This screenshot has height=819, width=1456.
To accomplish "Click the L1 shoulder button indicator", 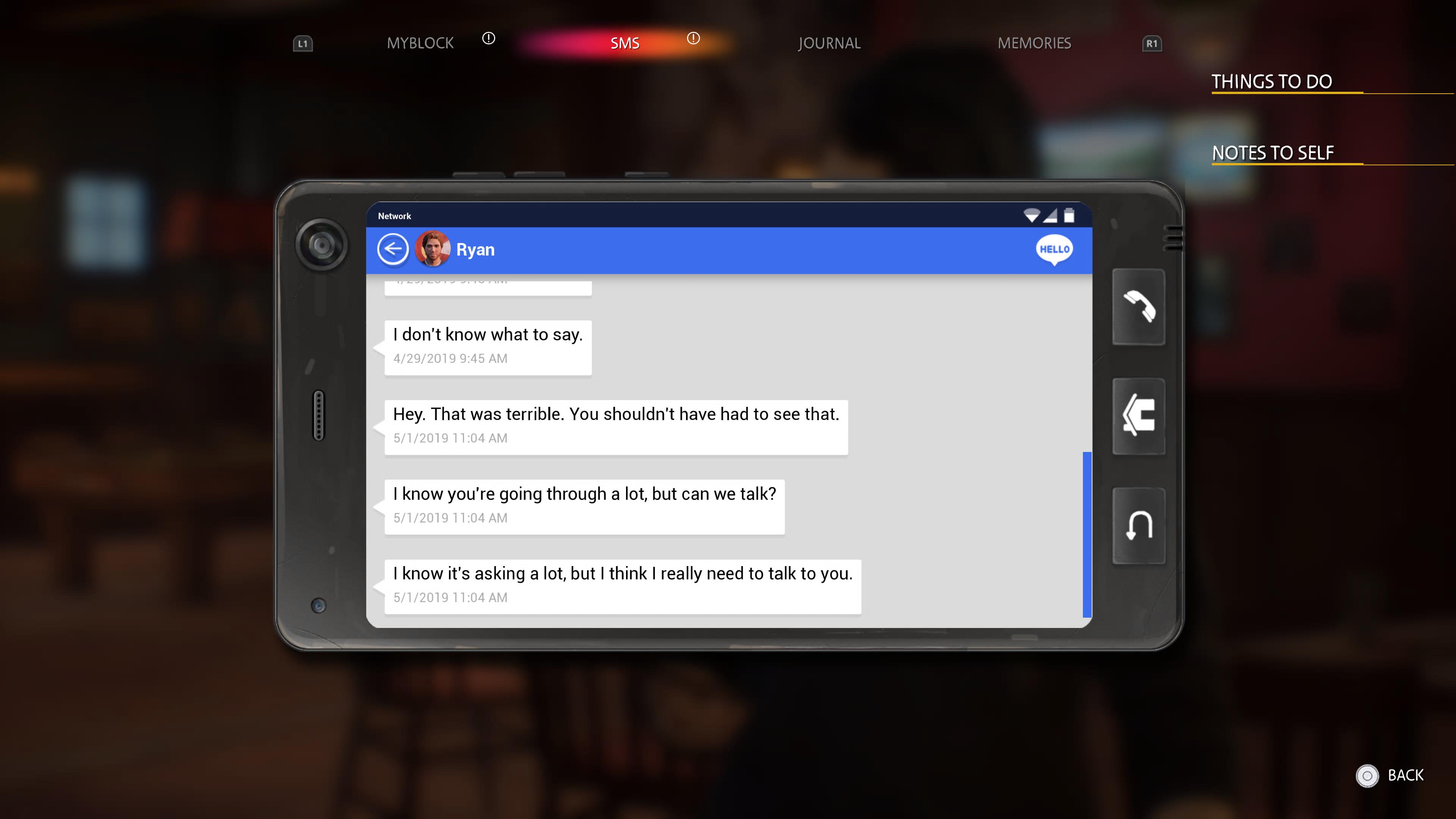I will click(303, 44).
